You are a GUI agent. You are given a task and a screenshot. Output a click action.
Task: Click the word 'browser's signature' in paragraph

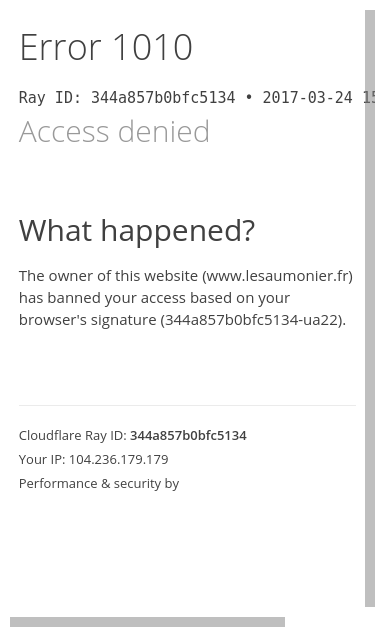88,320
